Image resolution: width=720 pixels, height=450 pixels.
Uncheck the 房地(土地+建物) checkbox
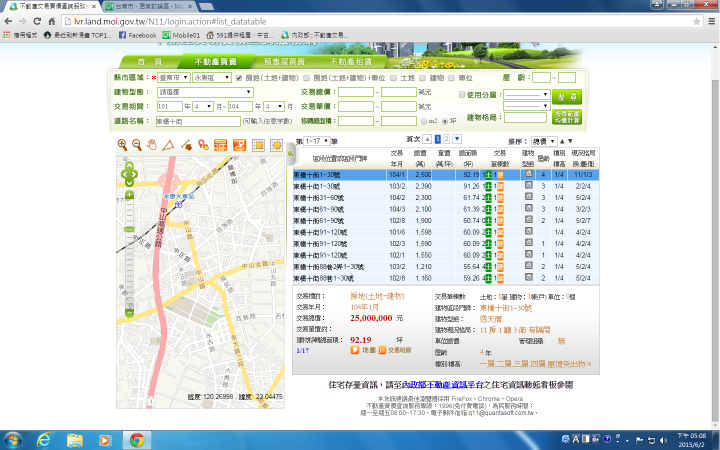point(239,78)
